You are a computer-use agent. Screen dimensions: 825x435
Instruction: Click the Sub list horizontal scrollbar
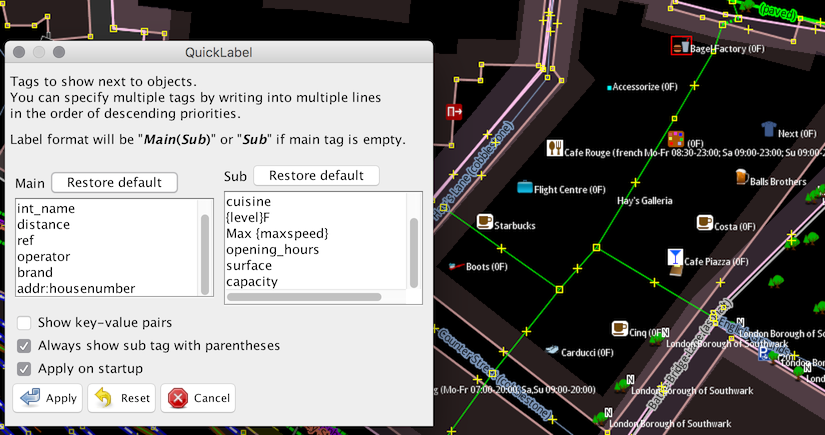(304, 297)
